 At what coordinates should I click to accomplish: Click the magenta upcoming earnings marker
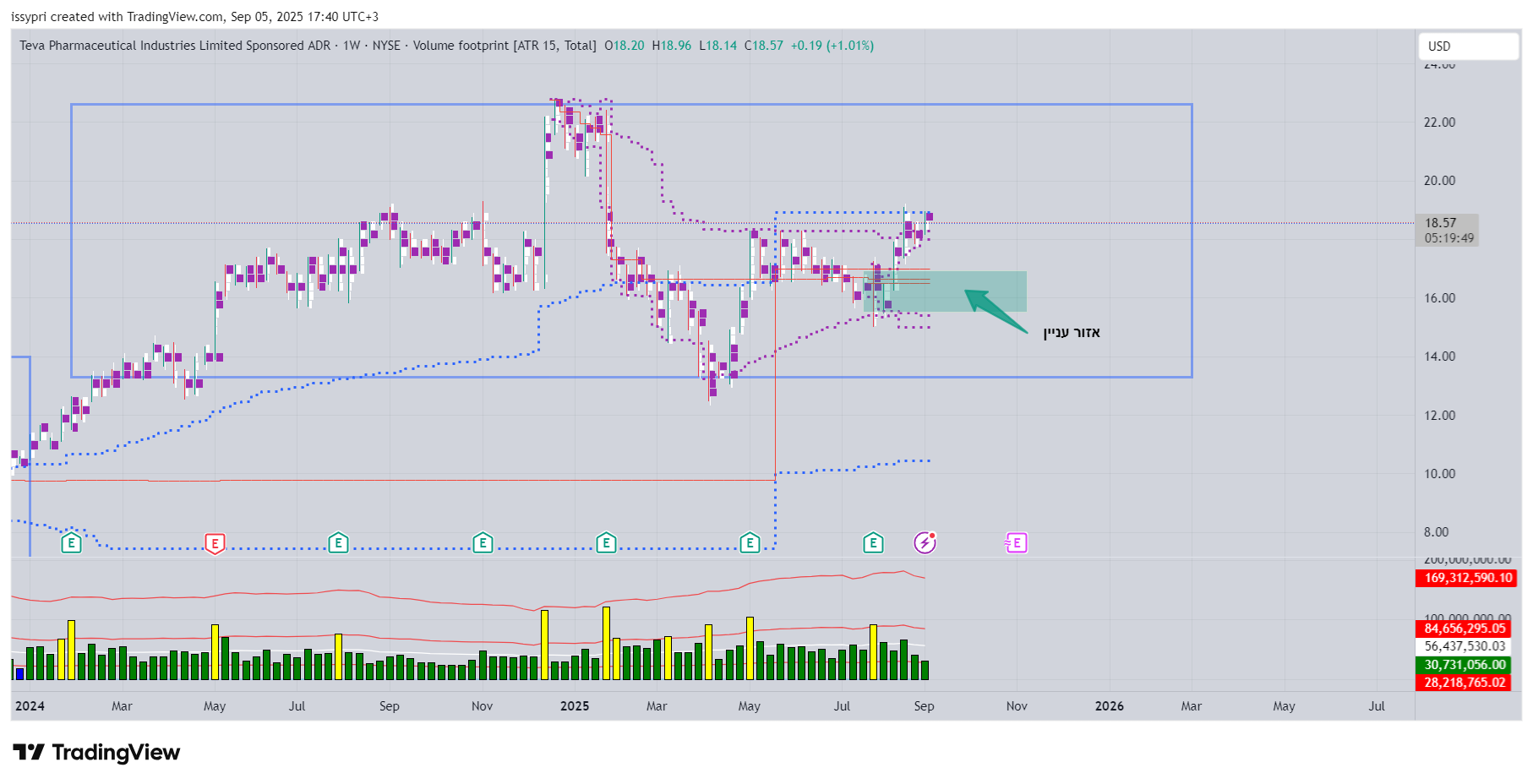(x=1016, y=542)
